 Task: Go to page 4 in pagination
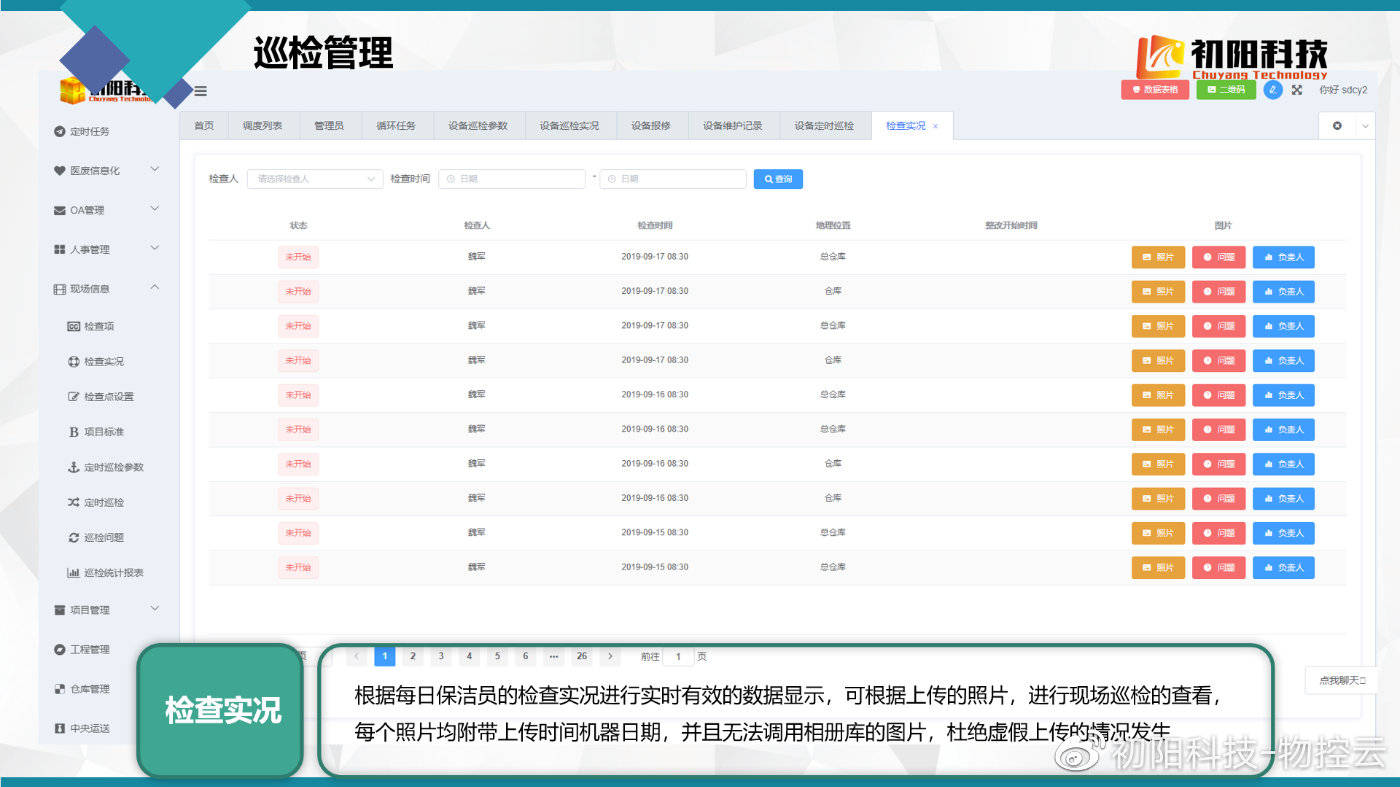[x=469, y=656]
